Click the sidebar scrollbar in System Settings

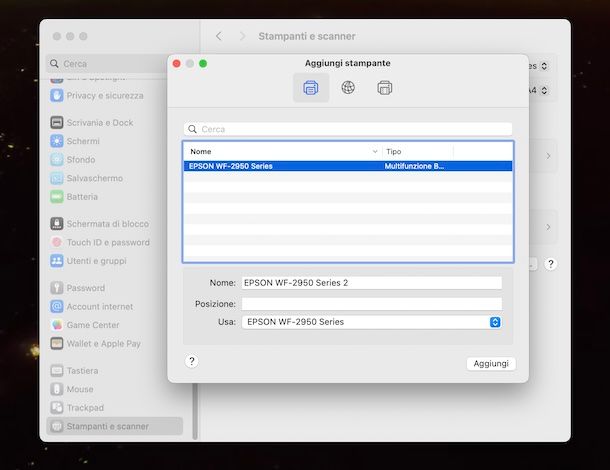[x=195, y=411]
